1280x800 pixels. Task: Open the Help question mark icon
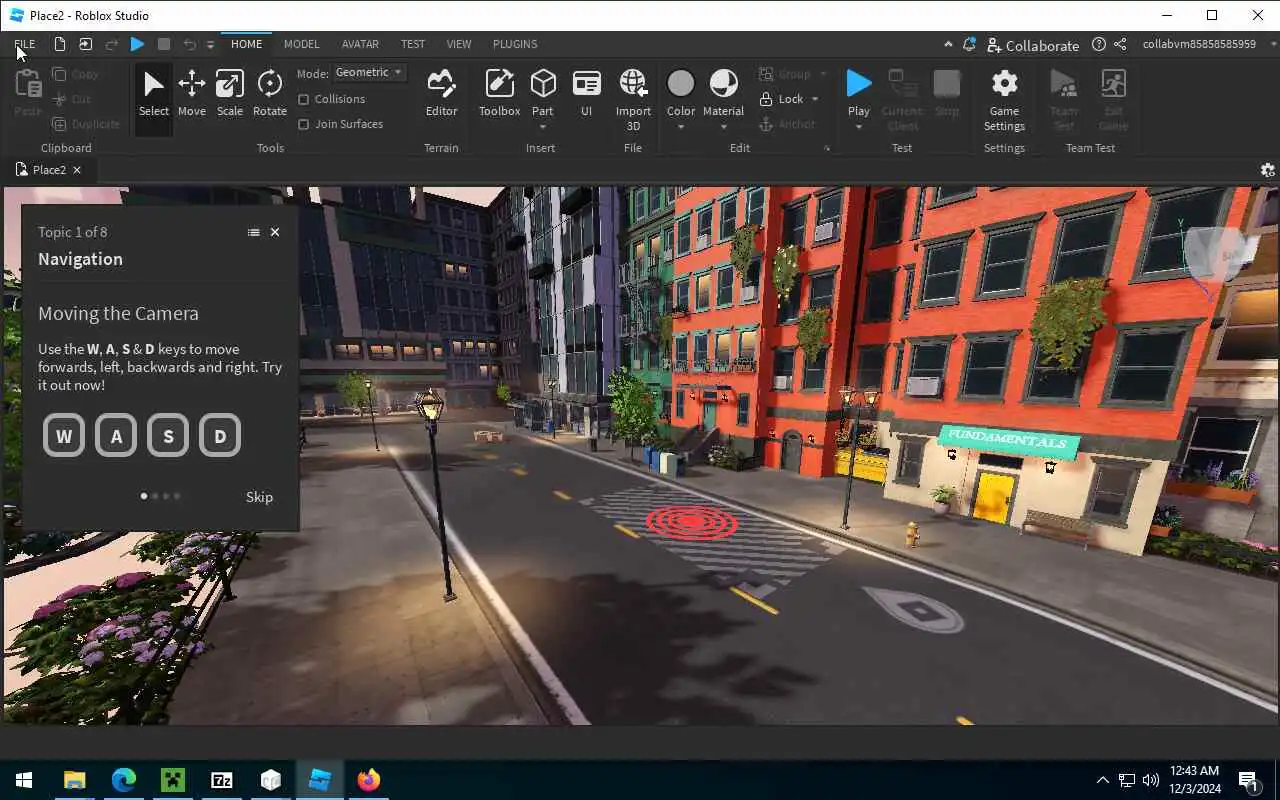1099,44
